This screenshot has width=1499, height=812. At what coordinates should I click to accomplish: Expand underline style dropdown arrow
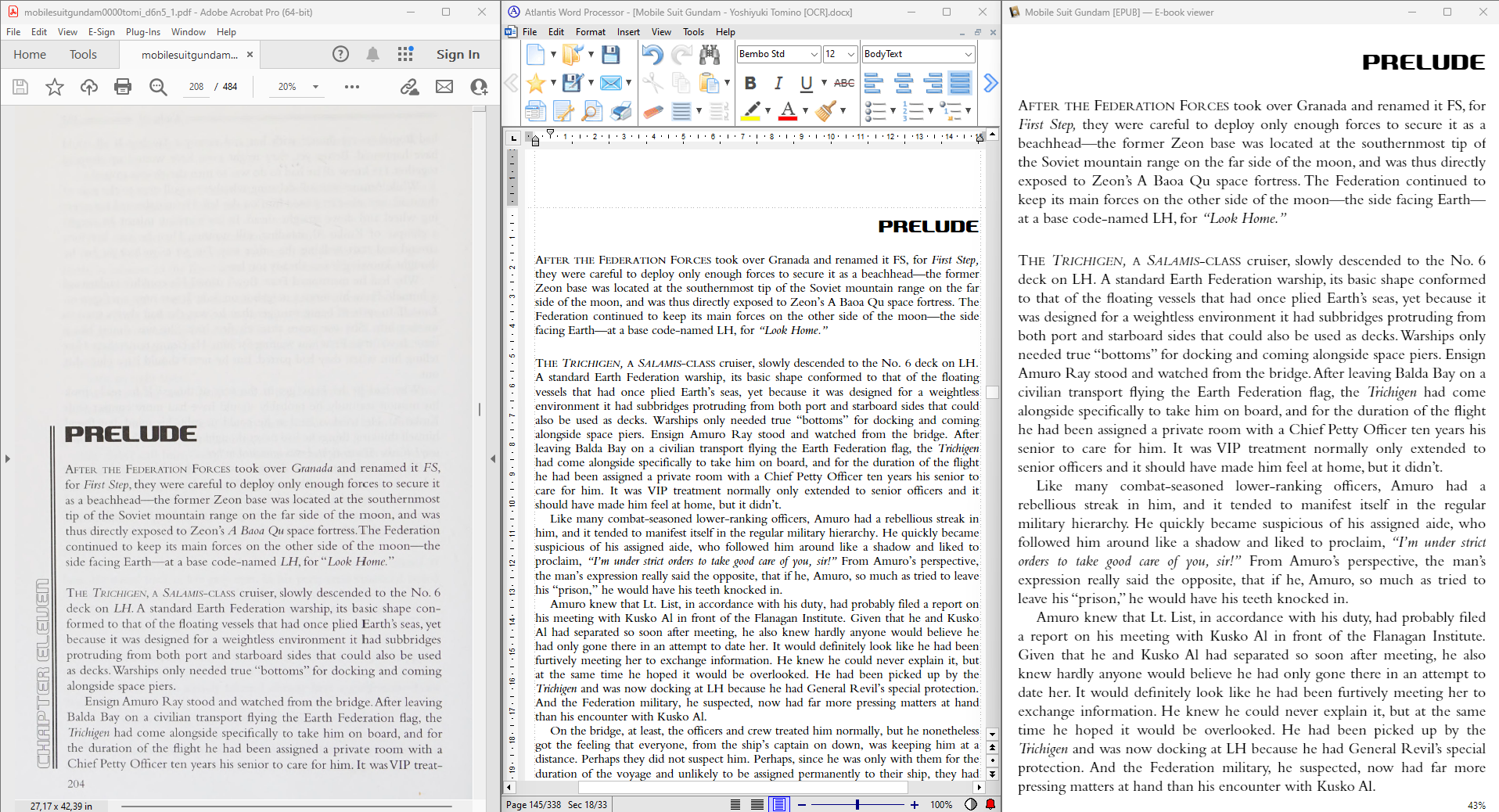coord(824,83)
